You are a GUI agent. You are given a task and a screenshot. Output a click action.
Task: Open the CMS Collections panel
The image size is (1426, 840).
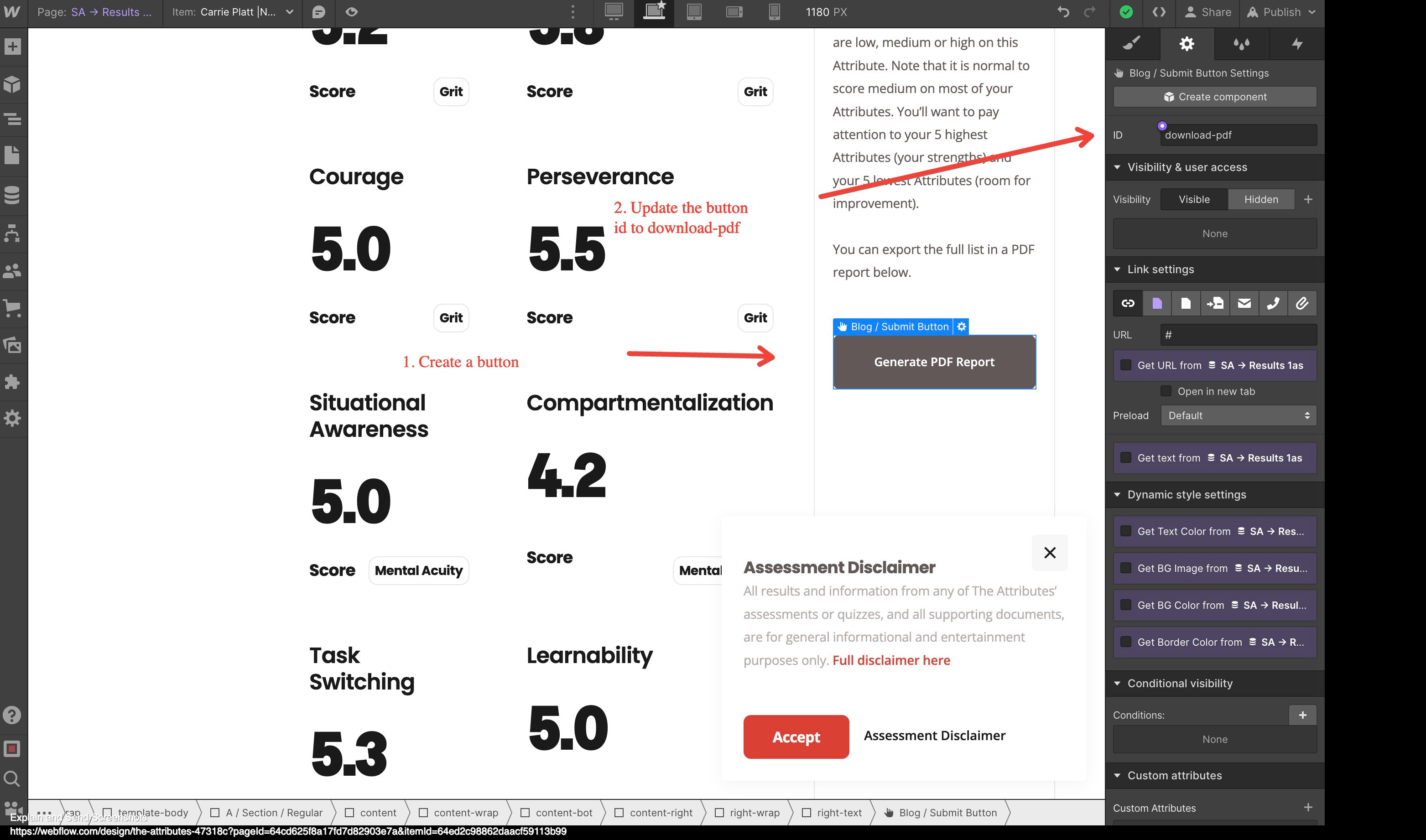(x=12, y=195)
